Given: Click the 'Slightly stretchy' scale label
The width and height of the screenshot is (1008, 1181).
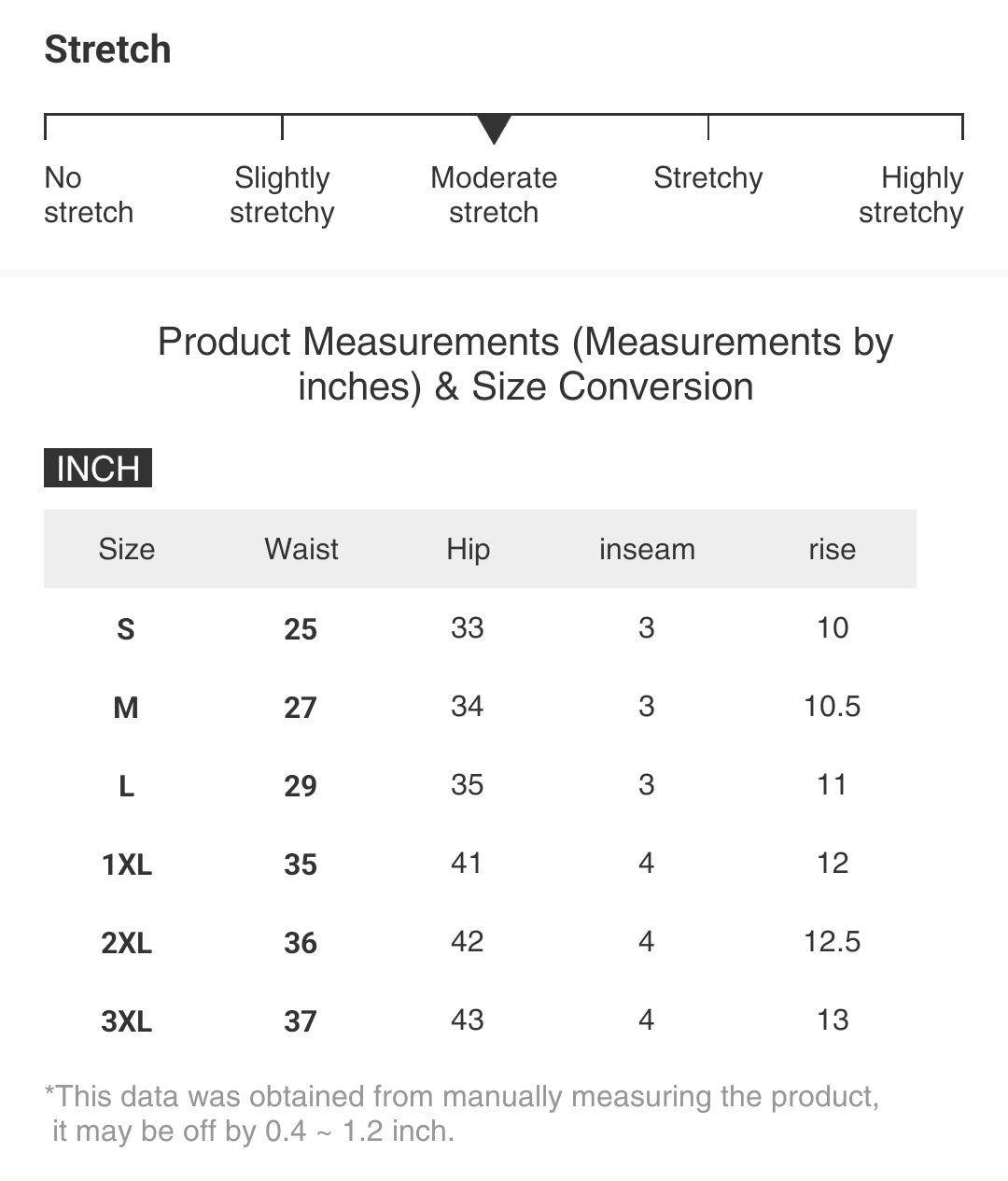Looking at the screenshot, I should (282, 195).
